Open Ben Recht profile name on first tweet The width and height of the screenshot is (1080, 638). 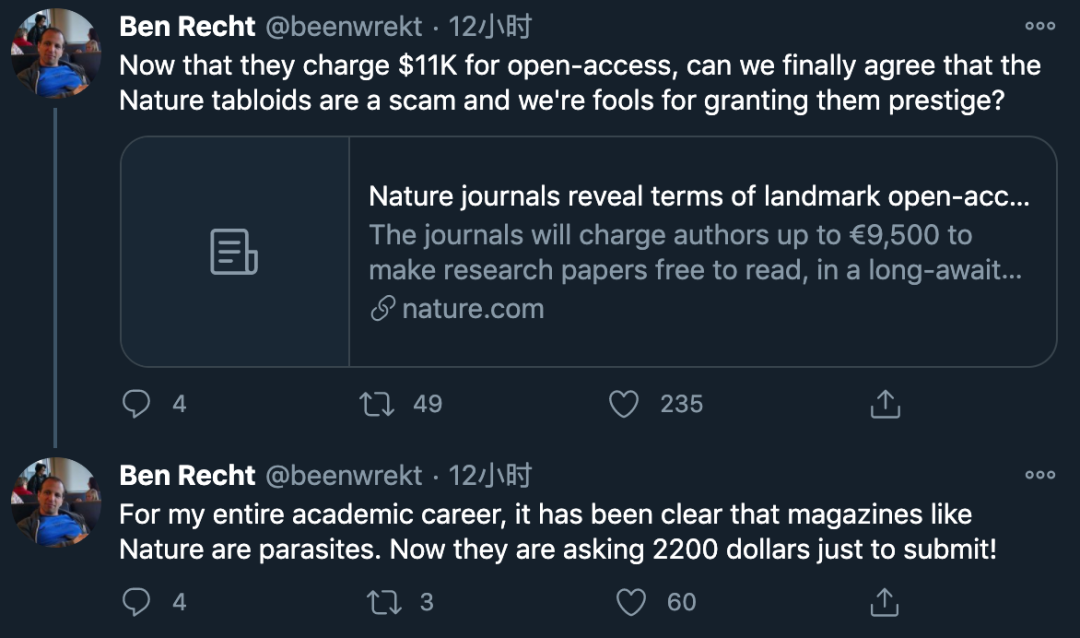coord(187,27)
